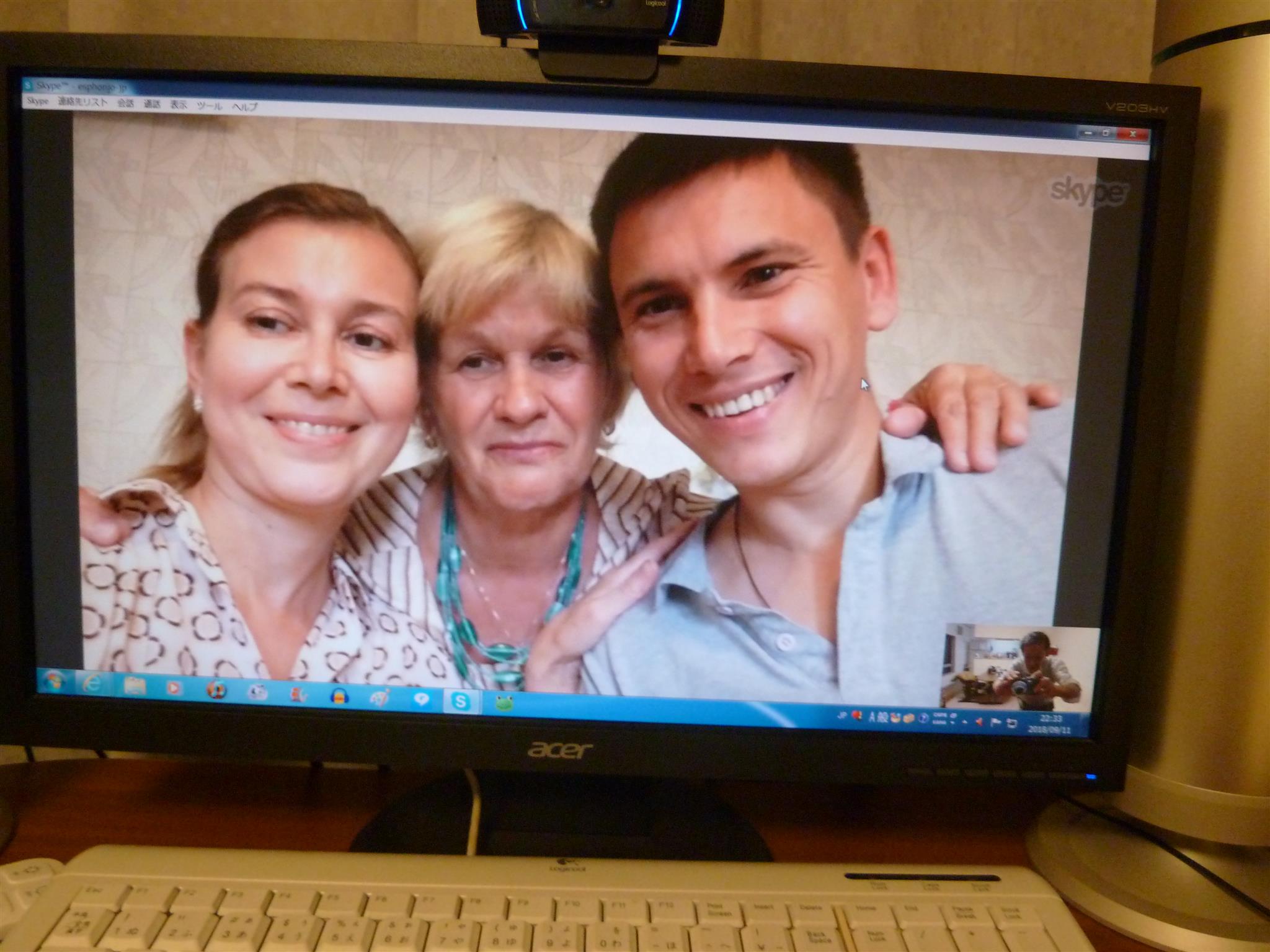Image resolution: width=1270 pixels, height=952 pixels.
Task: Click the IME conversion mode 般 indicator
Action: [882, 718]
